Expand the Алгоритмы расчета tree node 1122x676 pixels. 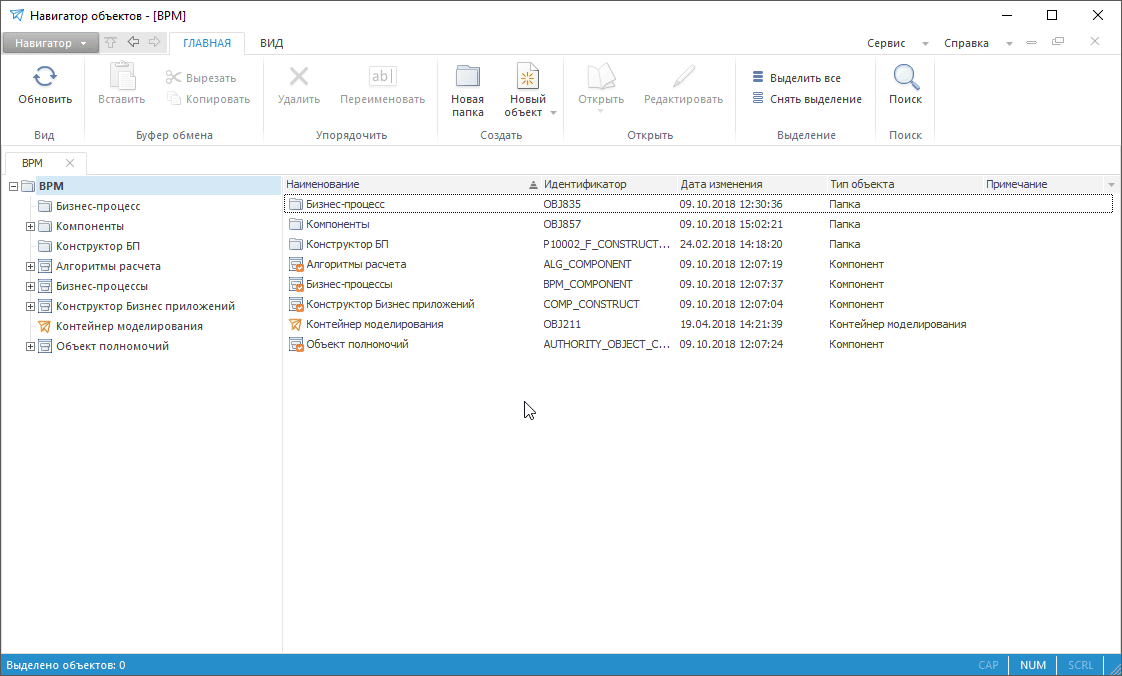click(x=31, y=266)
